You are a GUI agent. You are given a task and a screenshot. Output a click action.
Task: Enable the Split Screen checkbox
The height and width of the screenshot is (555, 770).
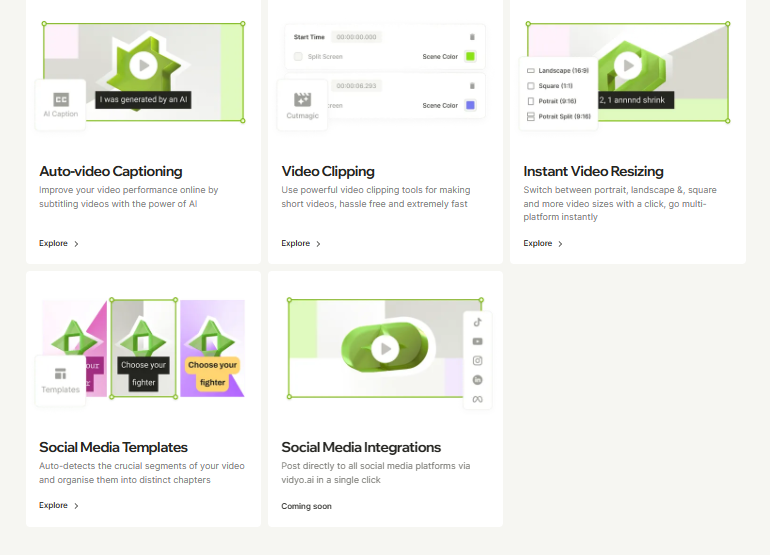(298, 57)
